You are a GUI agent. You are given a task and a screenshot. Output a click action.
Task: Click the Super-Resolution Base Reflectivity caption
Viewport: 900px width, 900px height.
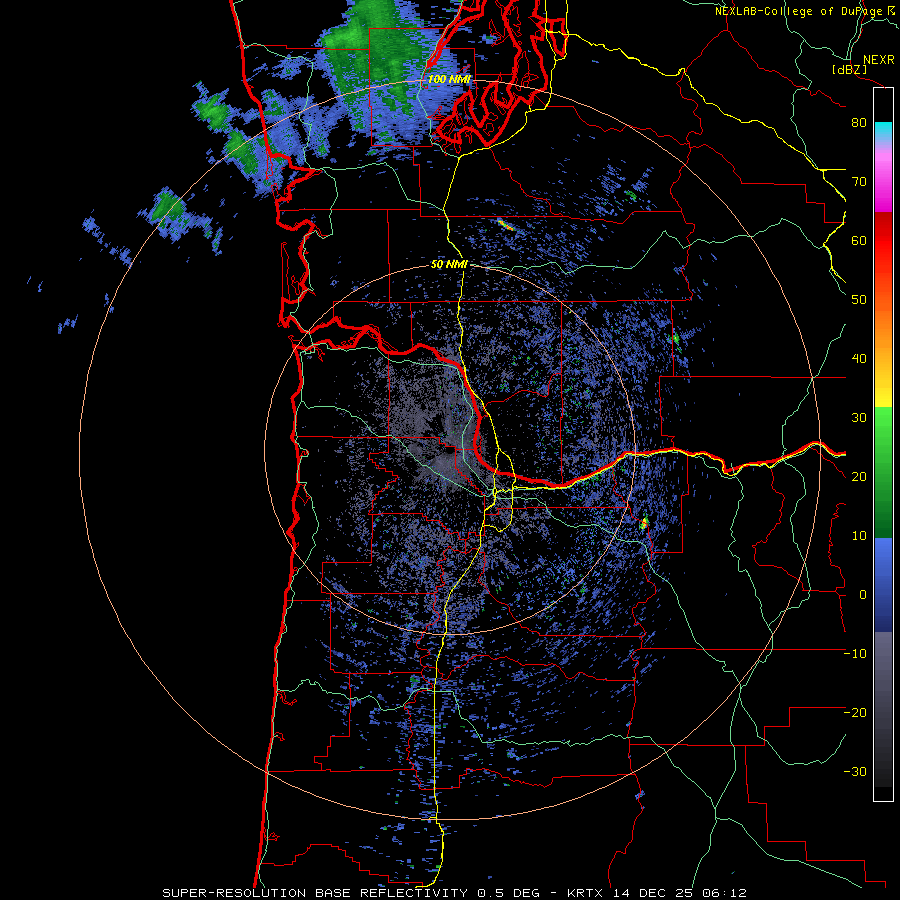455,893
